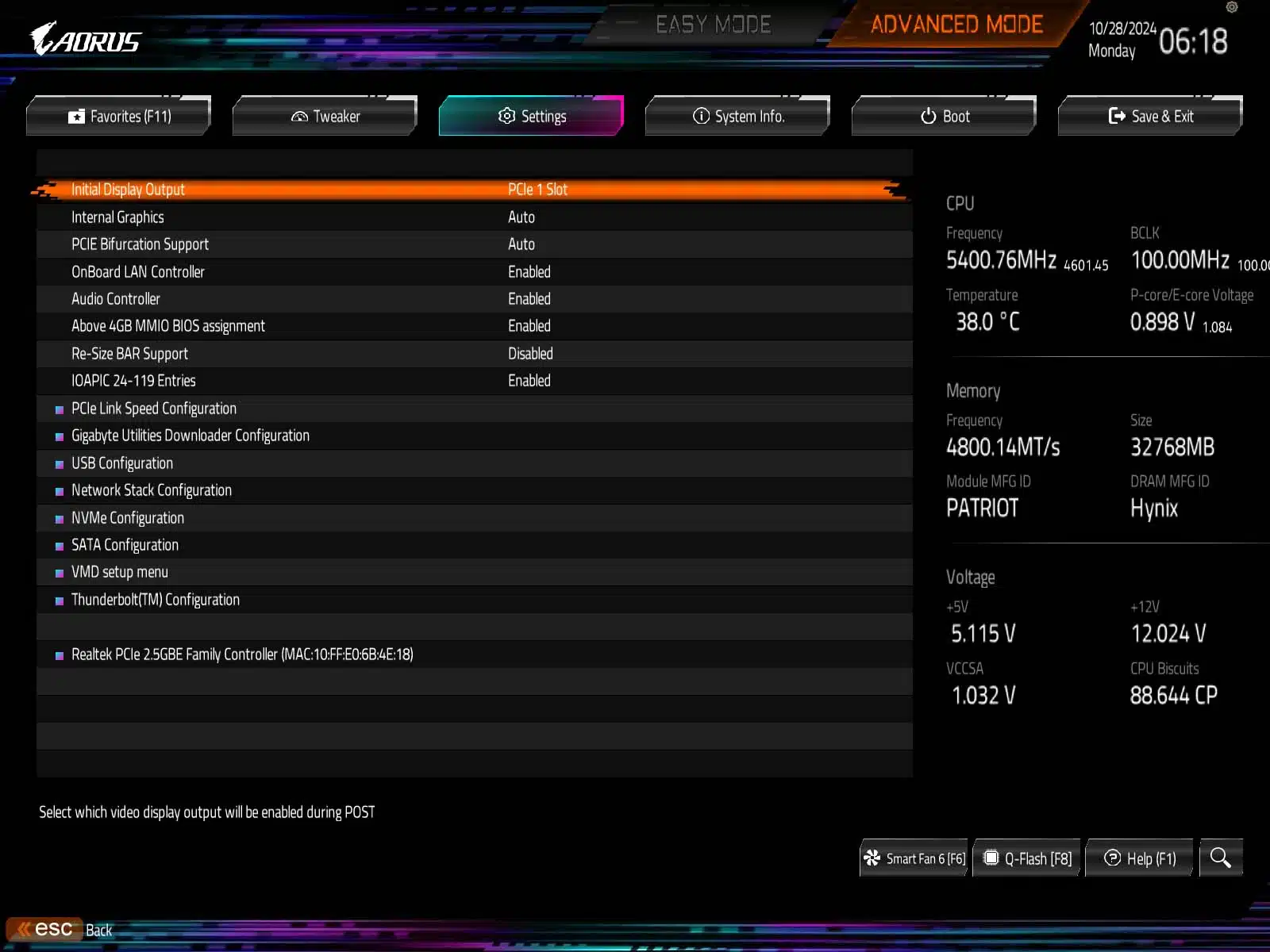The image size is (1270, 952).
Task: Open SATA Configuration submenu
Action: 125,545
